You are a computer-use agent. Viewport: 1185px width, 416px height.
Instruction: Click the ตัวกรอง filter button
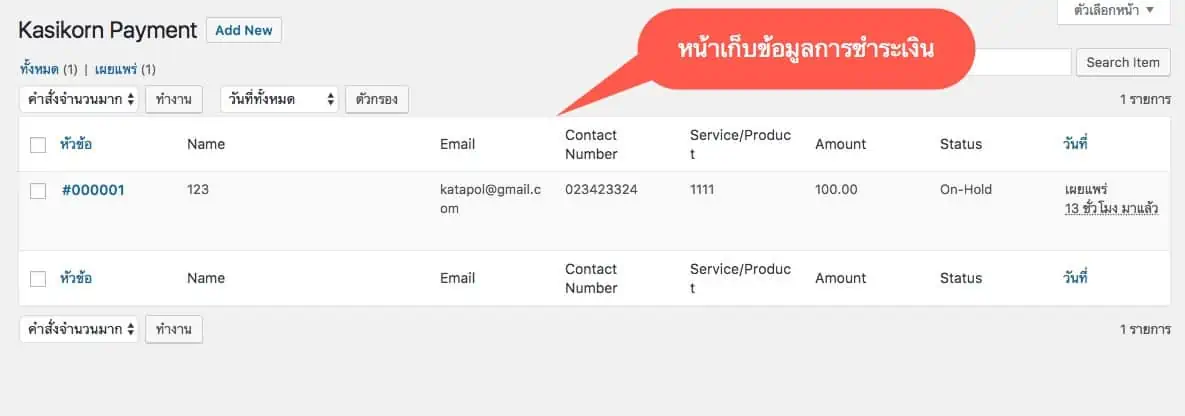[377, 99]
